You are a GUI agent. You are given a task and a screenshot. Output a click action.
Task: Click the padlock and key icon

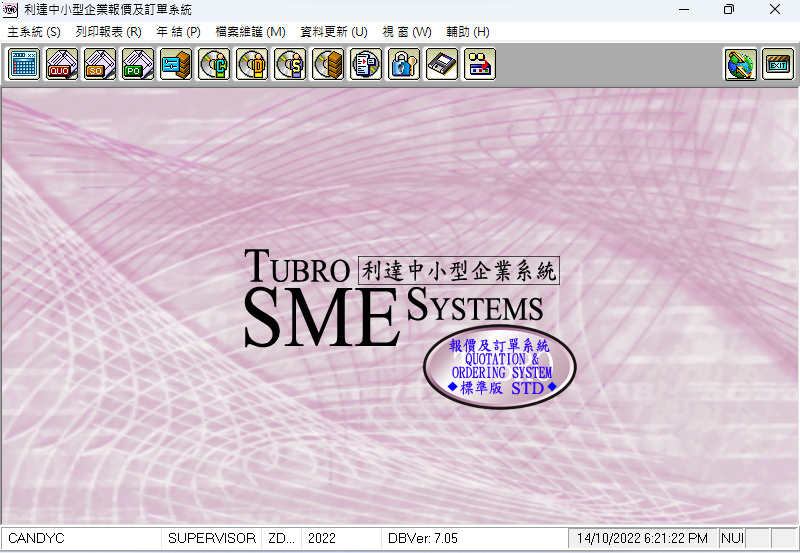click(404, 64)
